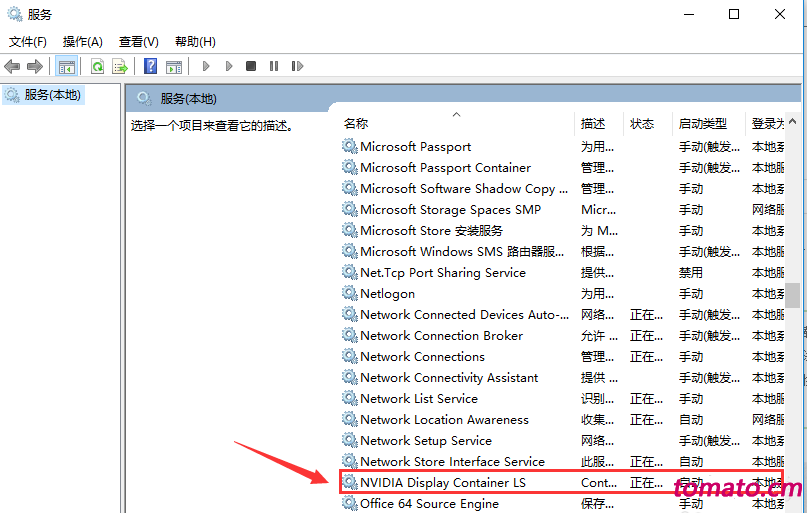Open the 帮助(H) menu

[195, 42]
